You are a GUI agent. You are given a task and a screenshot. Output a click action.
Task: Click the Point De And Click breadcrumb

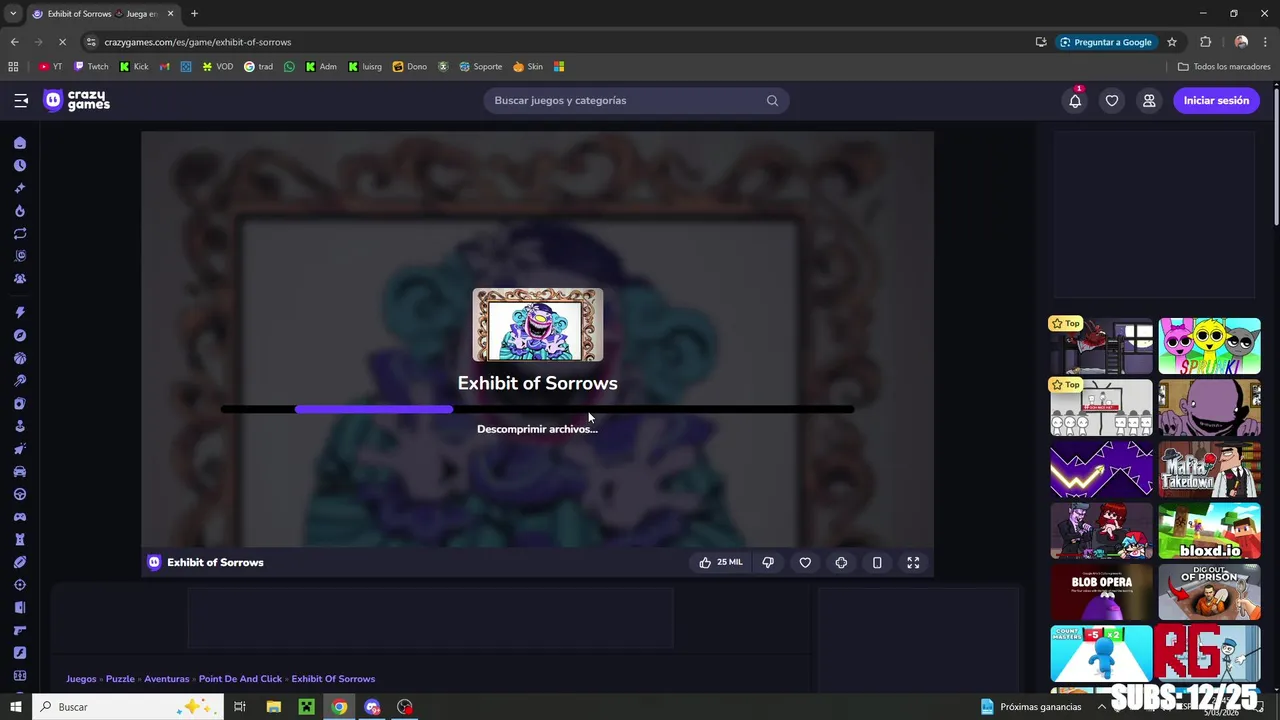pos(240,679)
